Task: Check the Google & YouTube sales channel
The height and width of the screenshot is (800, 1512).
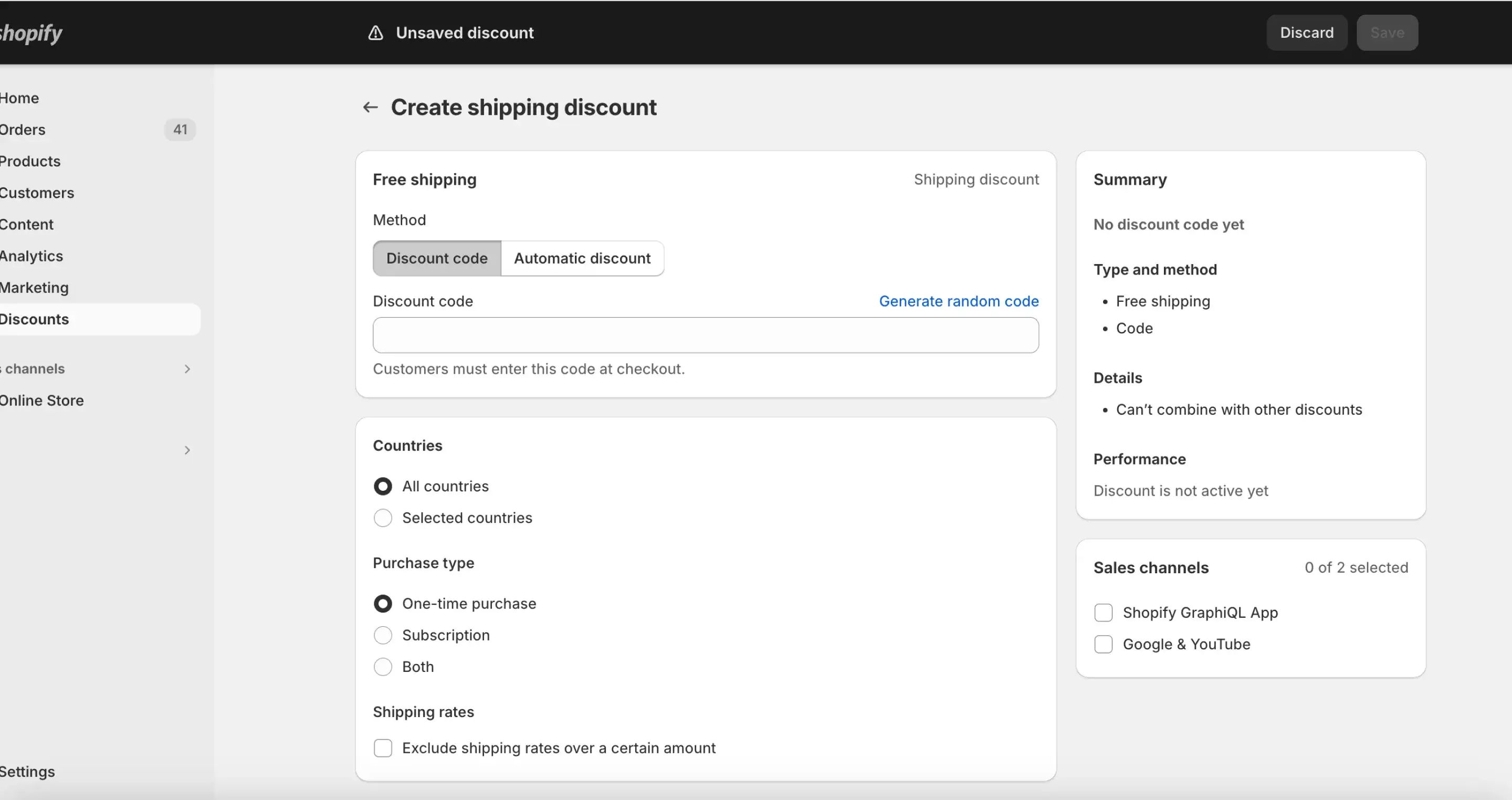Action: tap(1104, 644)
